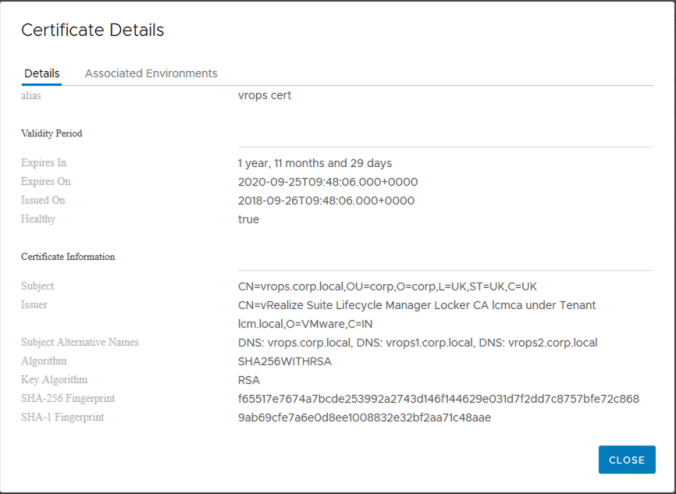Screen dimensions: 676x494
Task: Click the Subject Alternative Names label
Action: pos(80,342)
